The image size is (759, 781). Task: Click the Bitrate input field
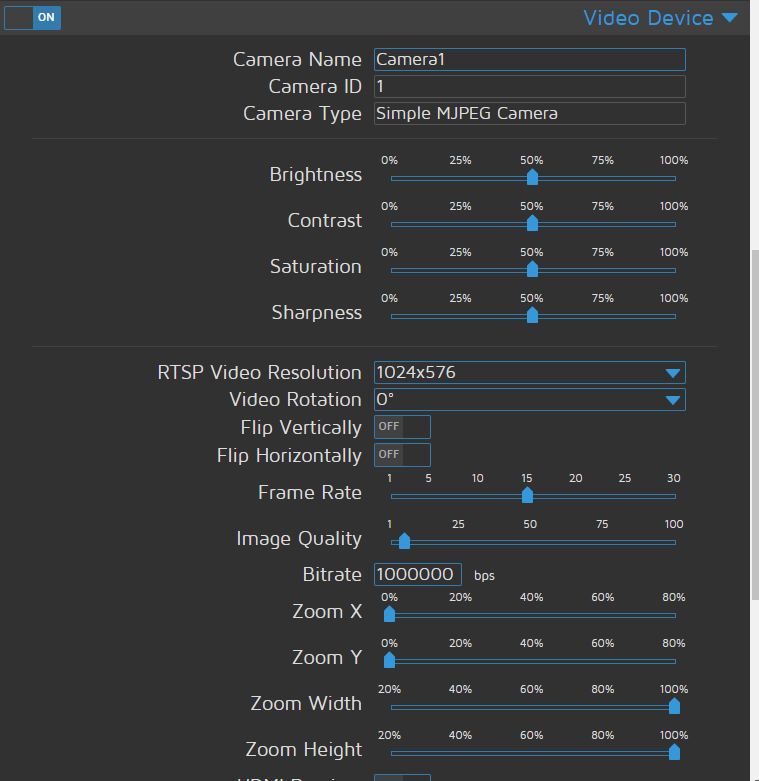(417, 575)
